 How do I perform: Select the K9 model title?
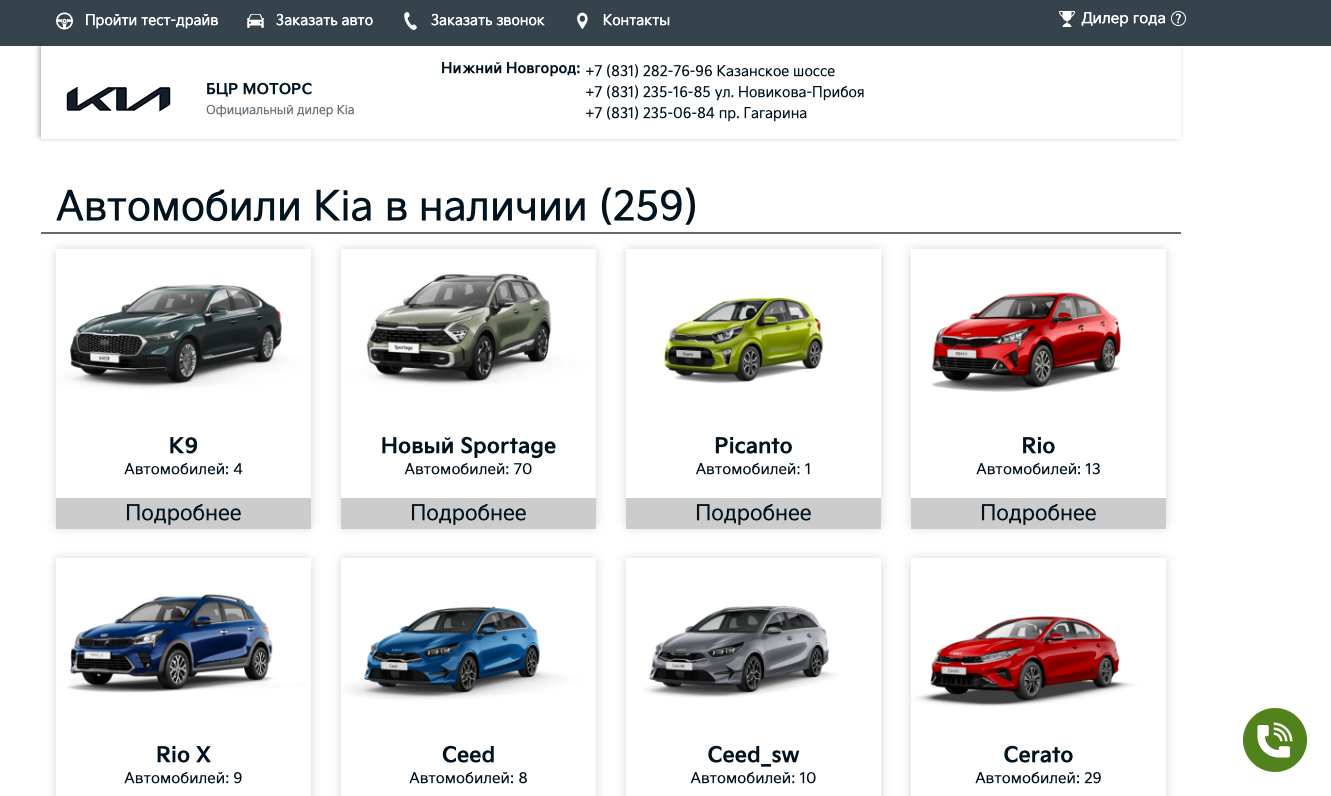183,446
